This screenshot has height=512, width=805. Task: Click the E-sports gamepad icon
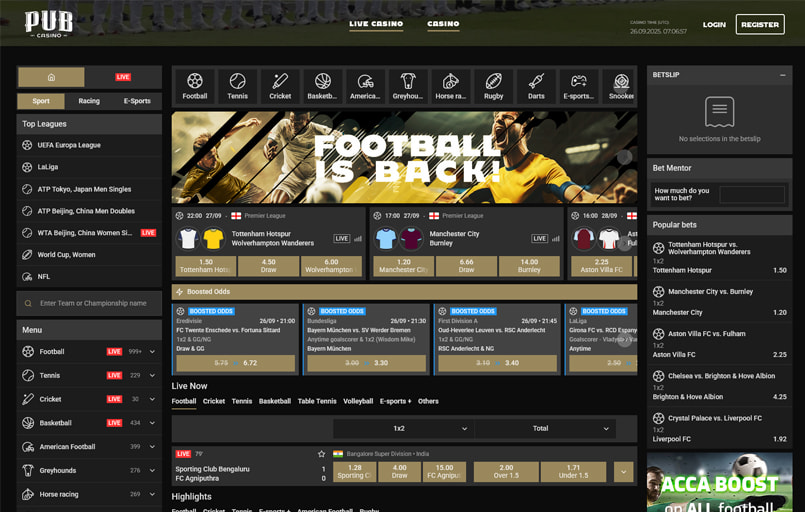tap(578, 86)
